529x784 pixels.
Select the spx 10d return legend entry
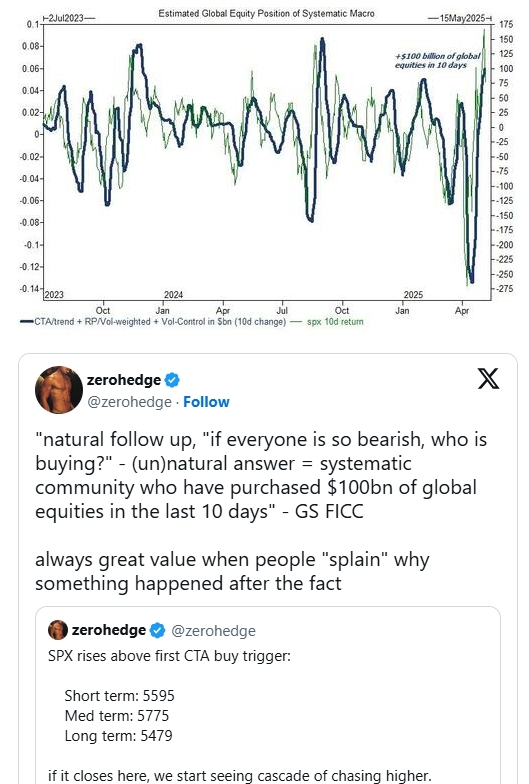[335, 322]
